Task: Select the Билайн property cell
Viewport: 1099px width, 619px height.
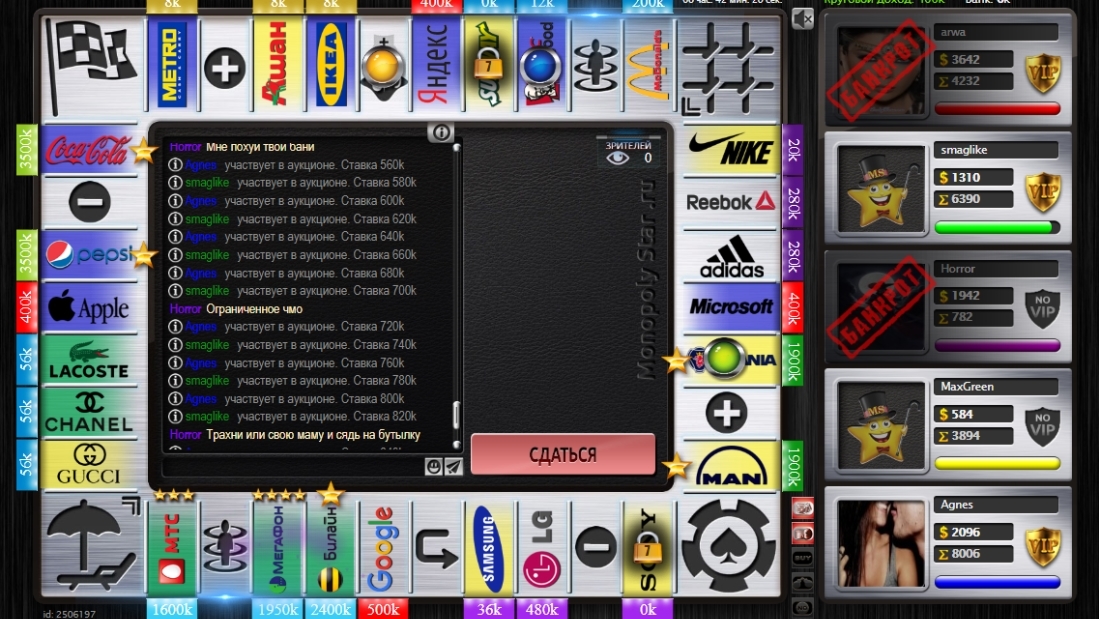Action: [331, 547]
